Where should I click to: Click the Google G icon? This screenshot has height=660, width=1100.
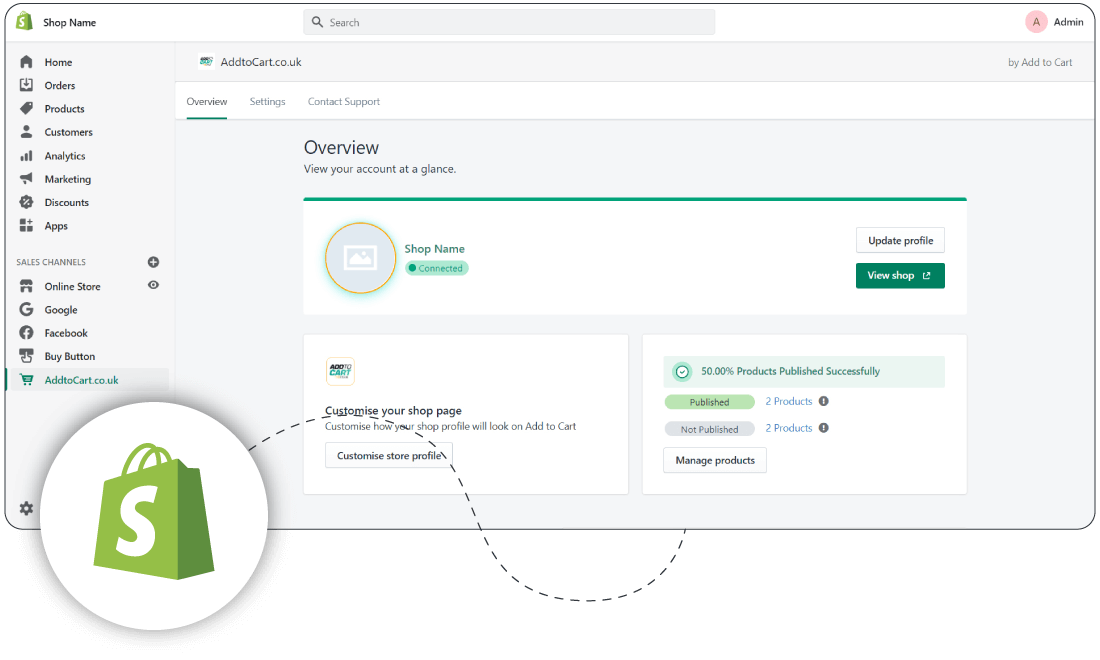point(26,309)
